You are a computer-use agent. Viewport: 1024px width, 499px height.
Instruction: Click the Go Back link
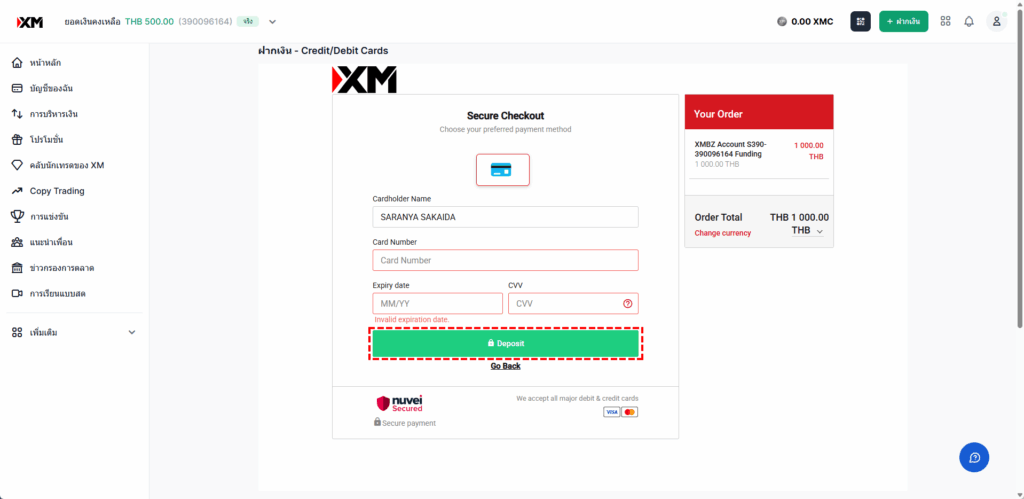[x=505, y=366]
